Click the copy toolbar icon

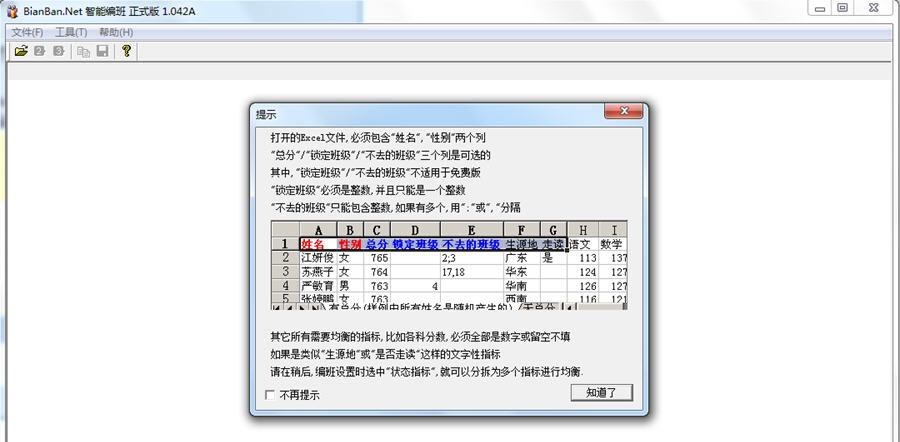tap(84, 52)
